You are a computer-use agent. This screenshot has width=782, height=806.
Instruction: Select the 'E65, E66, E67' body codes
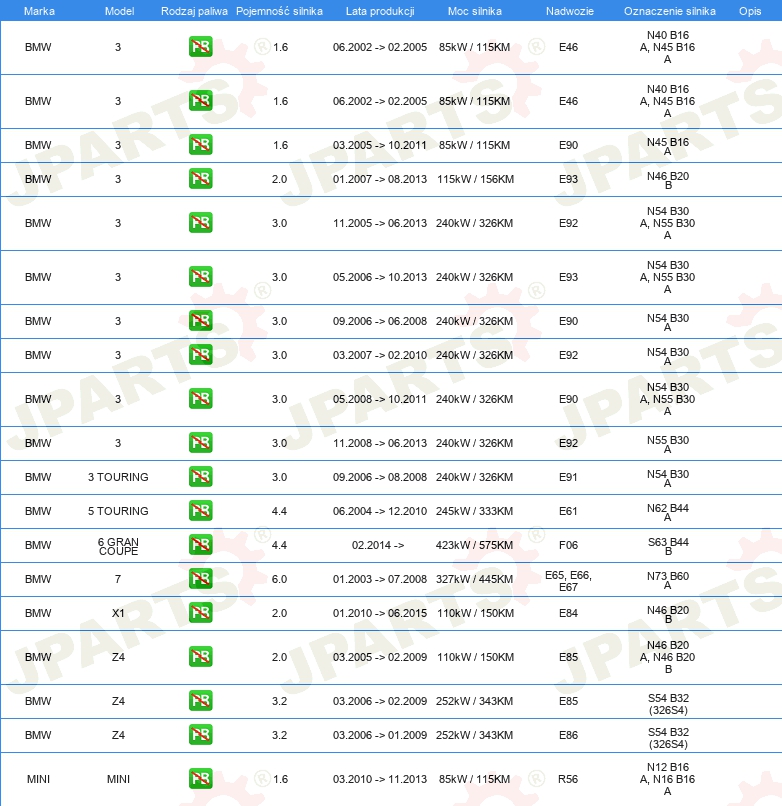[x=568, y=581]
